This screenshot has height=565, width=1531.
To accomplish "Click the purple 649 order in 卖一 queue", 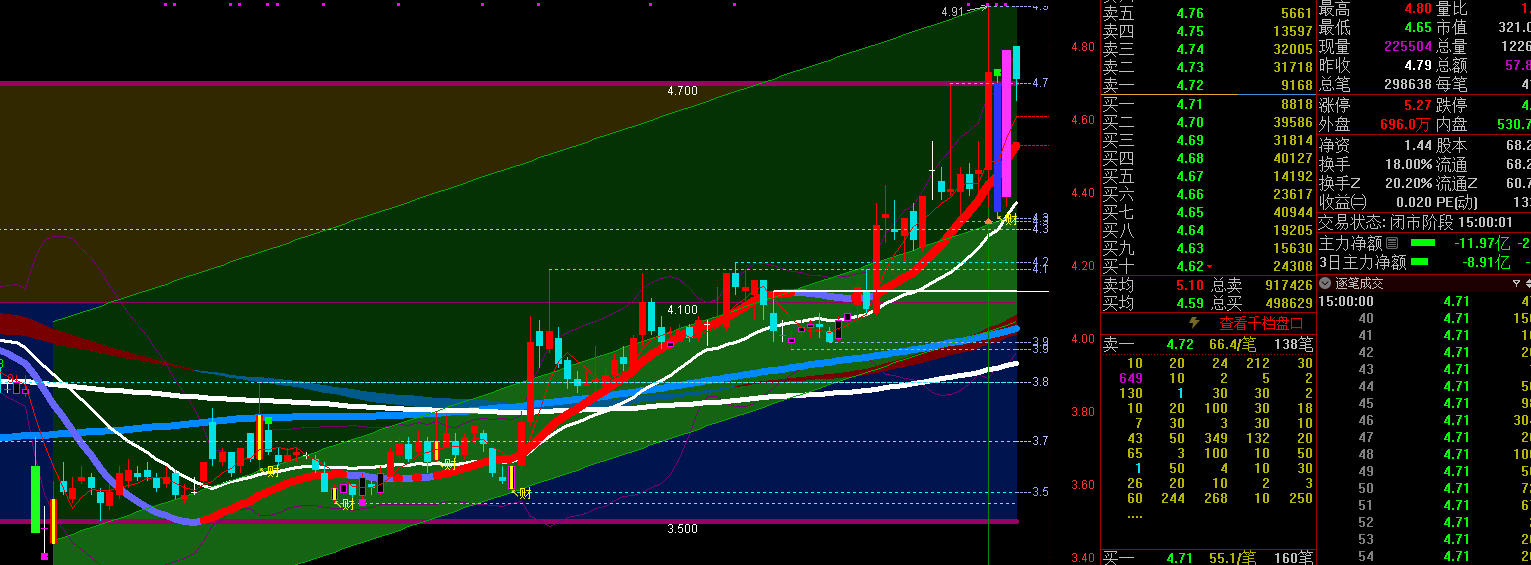I will pyautogui.click(x=1131, y=378).
